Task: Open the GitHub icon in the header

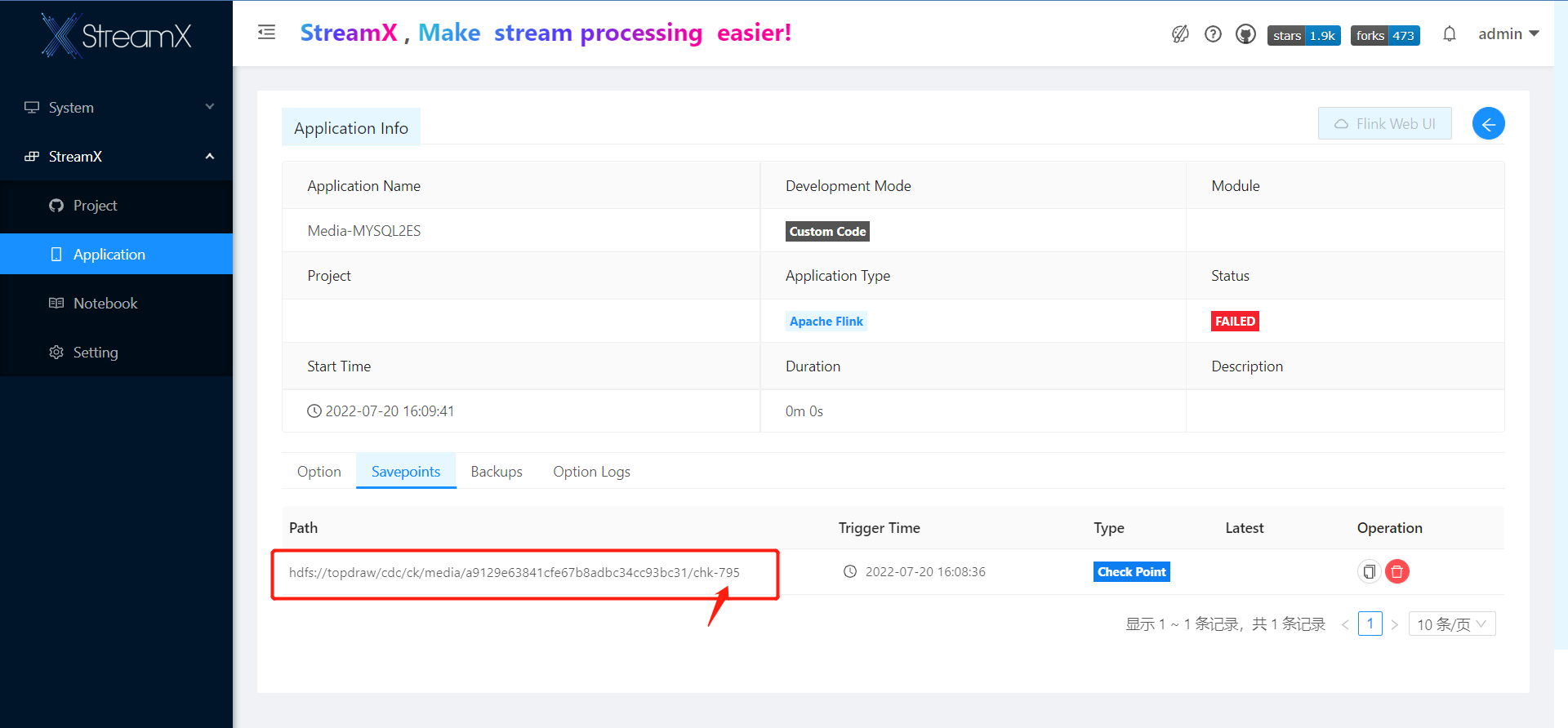Action: (x=1245, y=34)
